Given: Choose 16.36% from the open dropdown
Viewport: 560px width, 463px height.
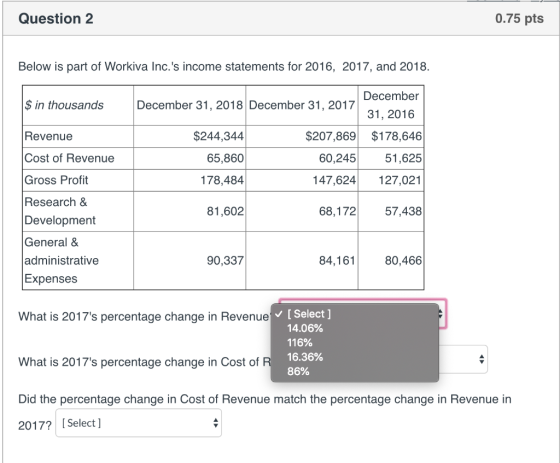Looking at the screenshot, I should [355, 357].
